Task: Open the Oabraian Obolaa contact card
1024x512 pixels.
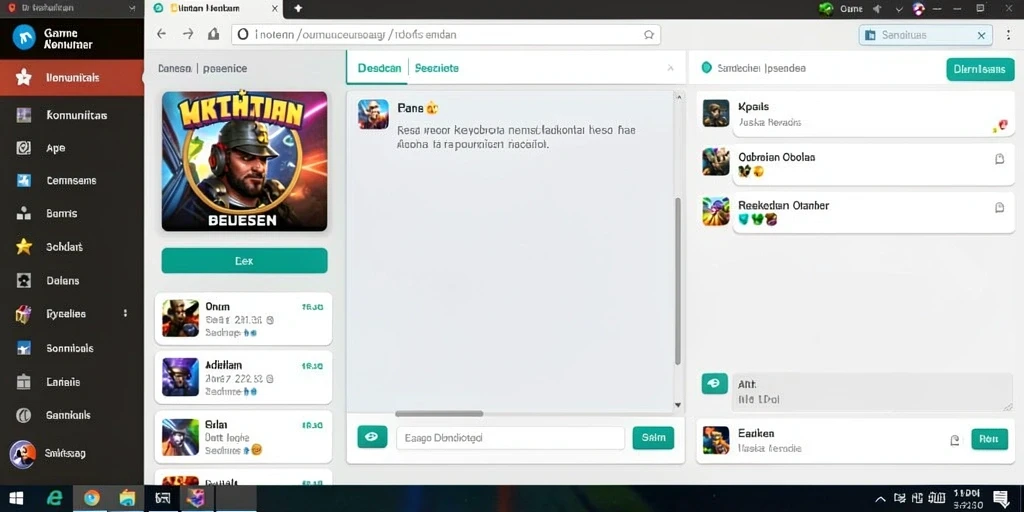Action: 873,165
